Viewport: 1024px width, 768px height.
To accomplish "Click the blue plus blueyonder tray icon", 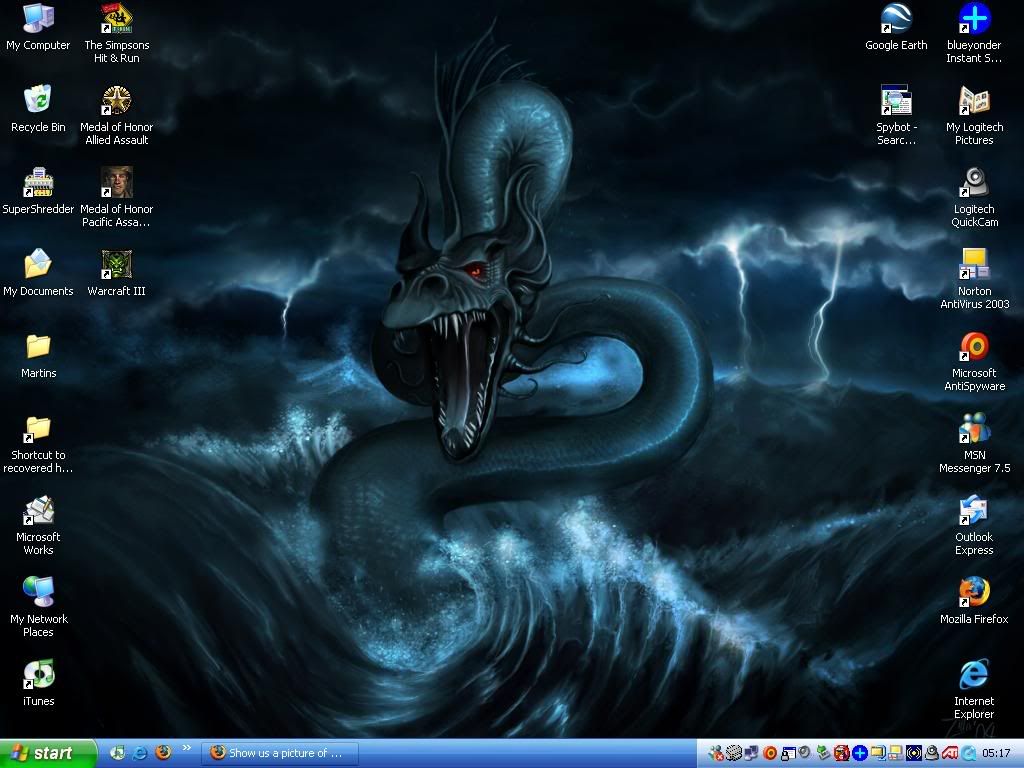I will pos(859,753).
